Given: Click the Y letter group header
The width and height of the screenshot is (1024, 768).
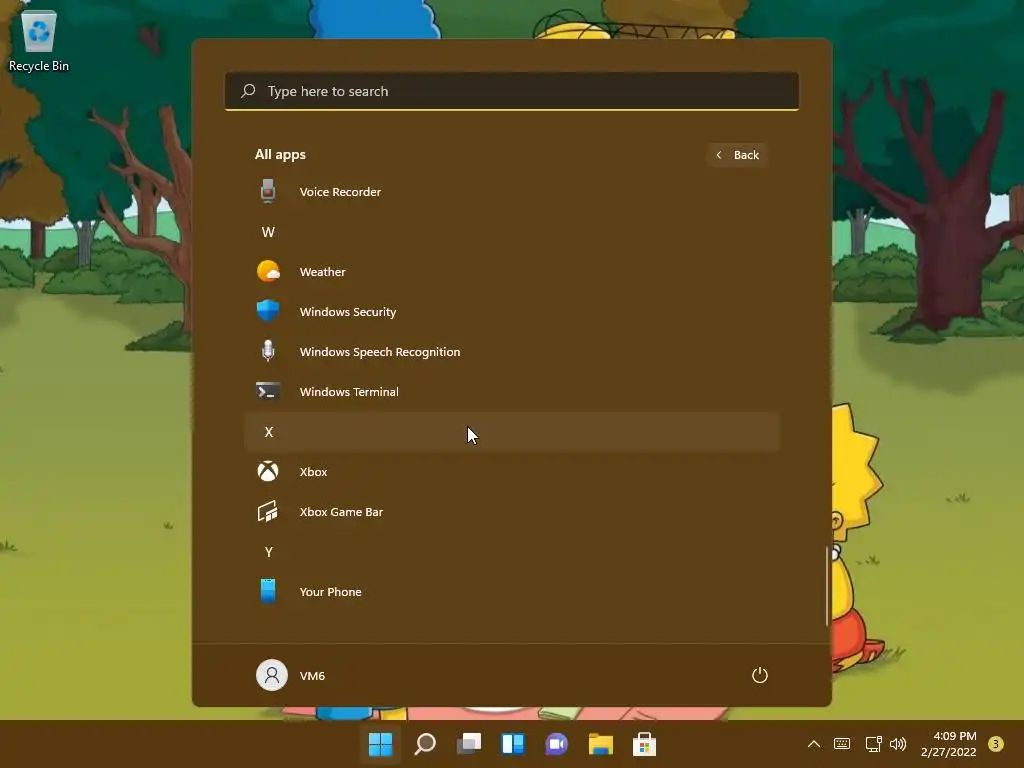Looking at the screenshot, I should click(x=511, y=551).
